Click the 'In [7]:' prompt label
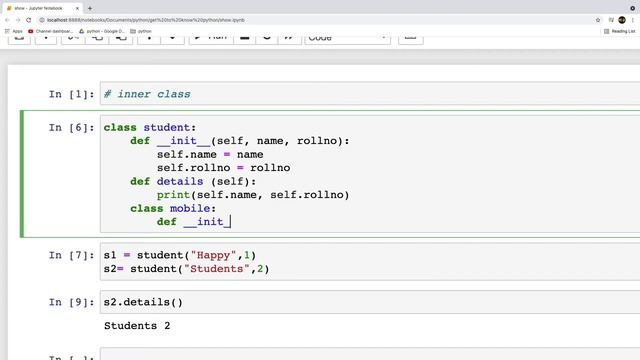This screenshot has height=360, width=640. coord(71,255)
